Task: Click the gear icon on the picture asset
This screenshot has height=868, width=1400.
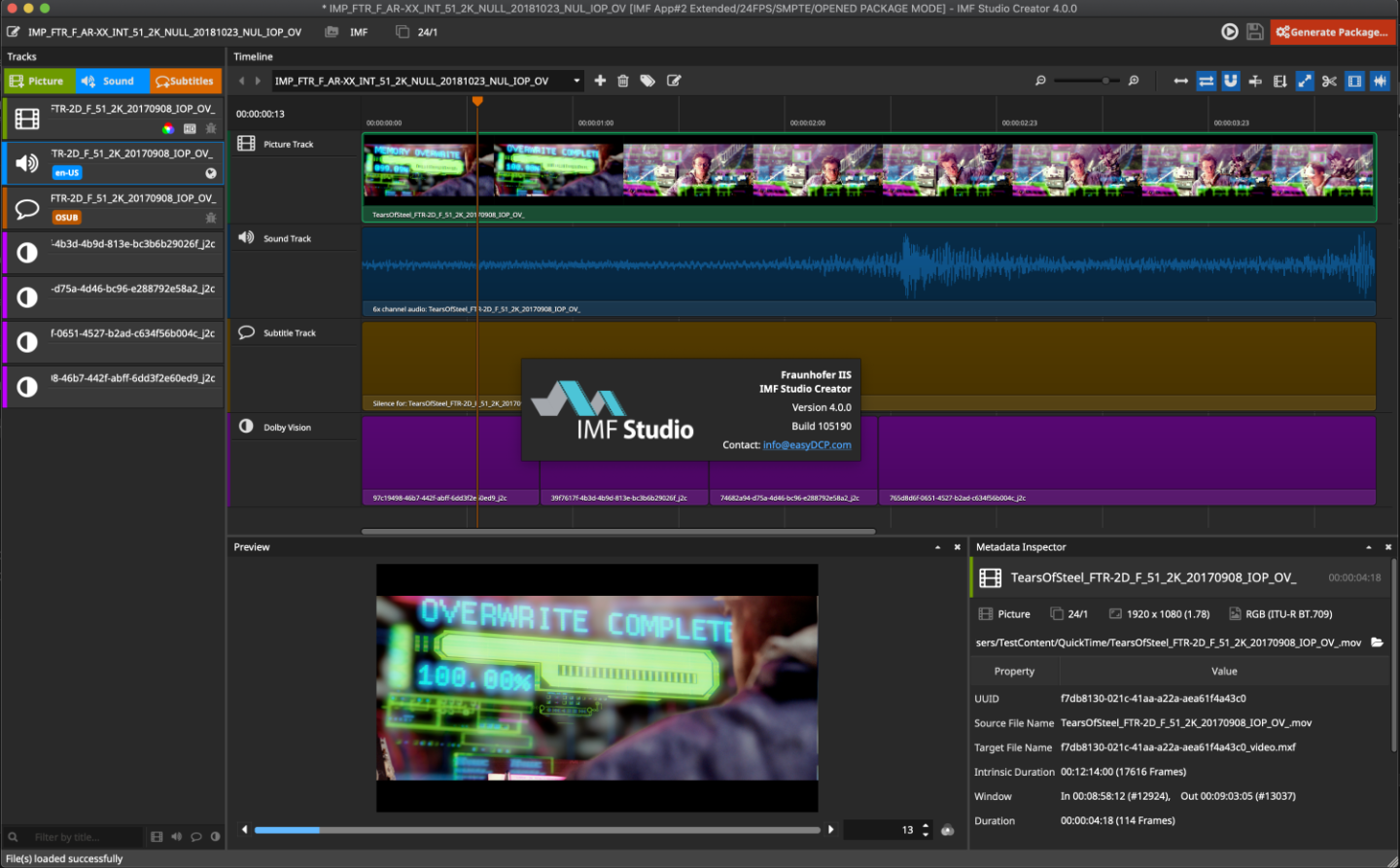Action: 211,128
